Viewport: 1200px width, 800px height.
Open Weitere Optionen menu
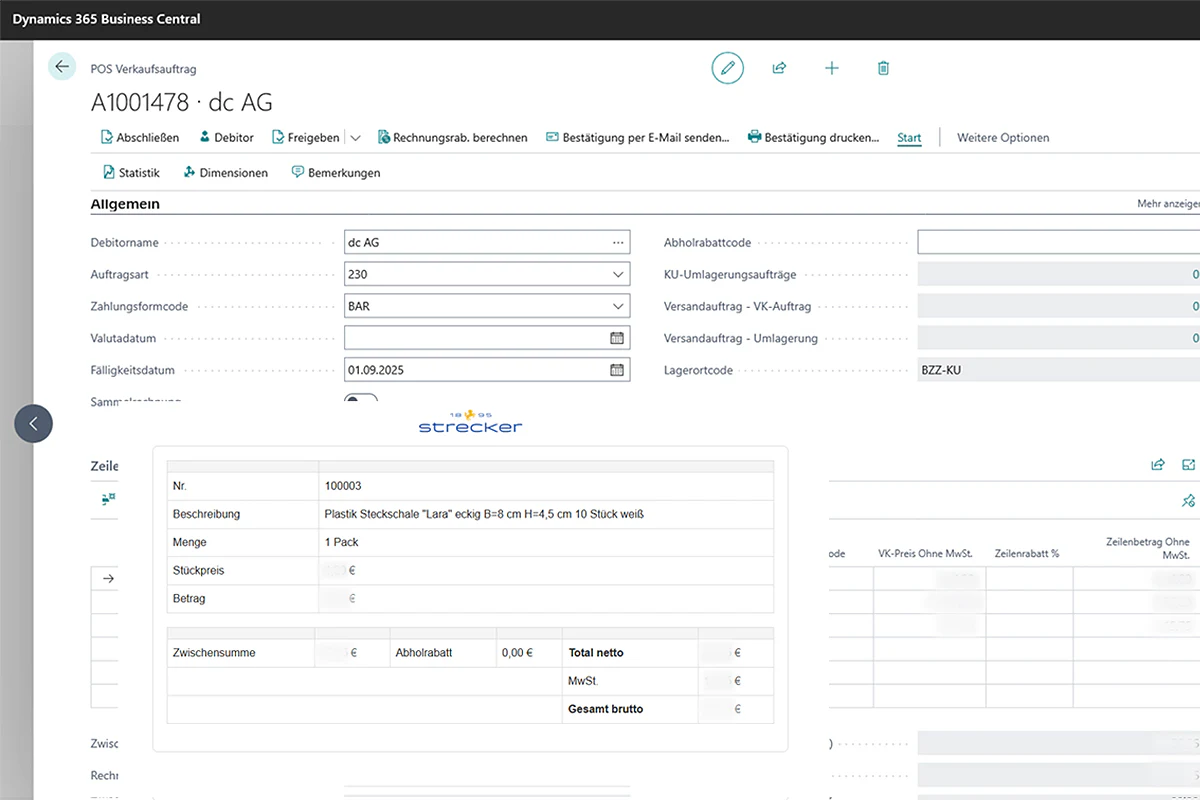[1003, 138]
